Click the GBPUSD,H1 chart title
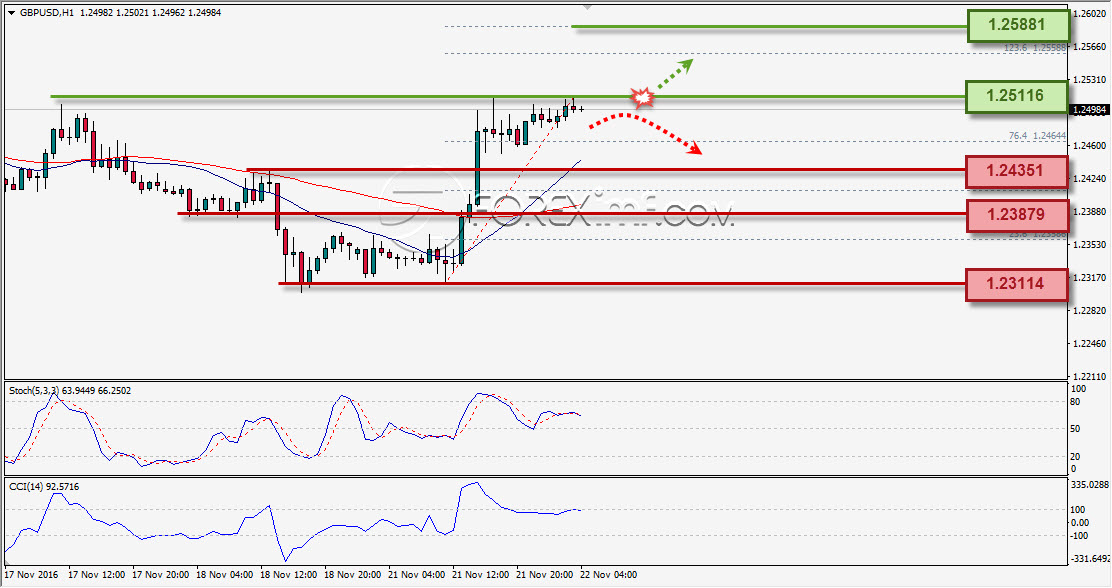Viewport: 1112px width, 588px height. pos(46,13)
